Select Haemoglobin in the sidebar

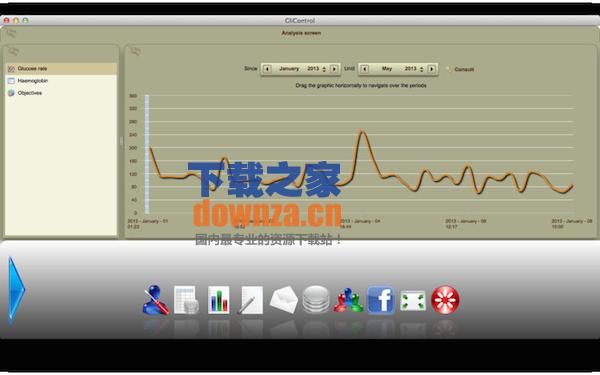[61, 81]
